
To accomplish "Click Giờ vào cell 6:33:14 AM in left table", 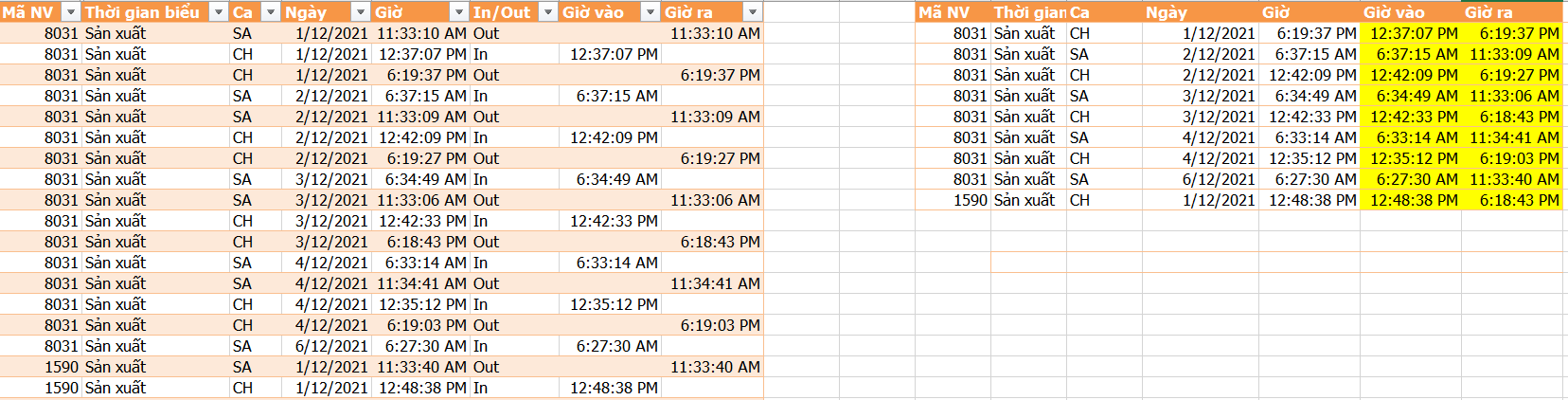I will click(x=610, y=263).
